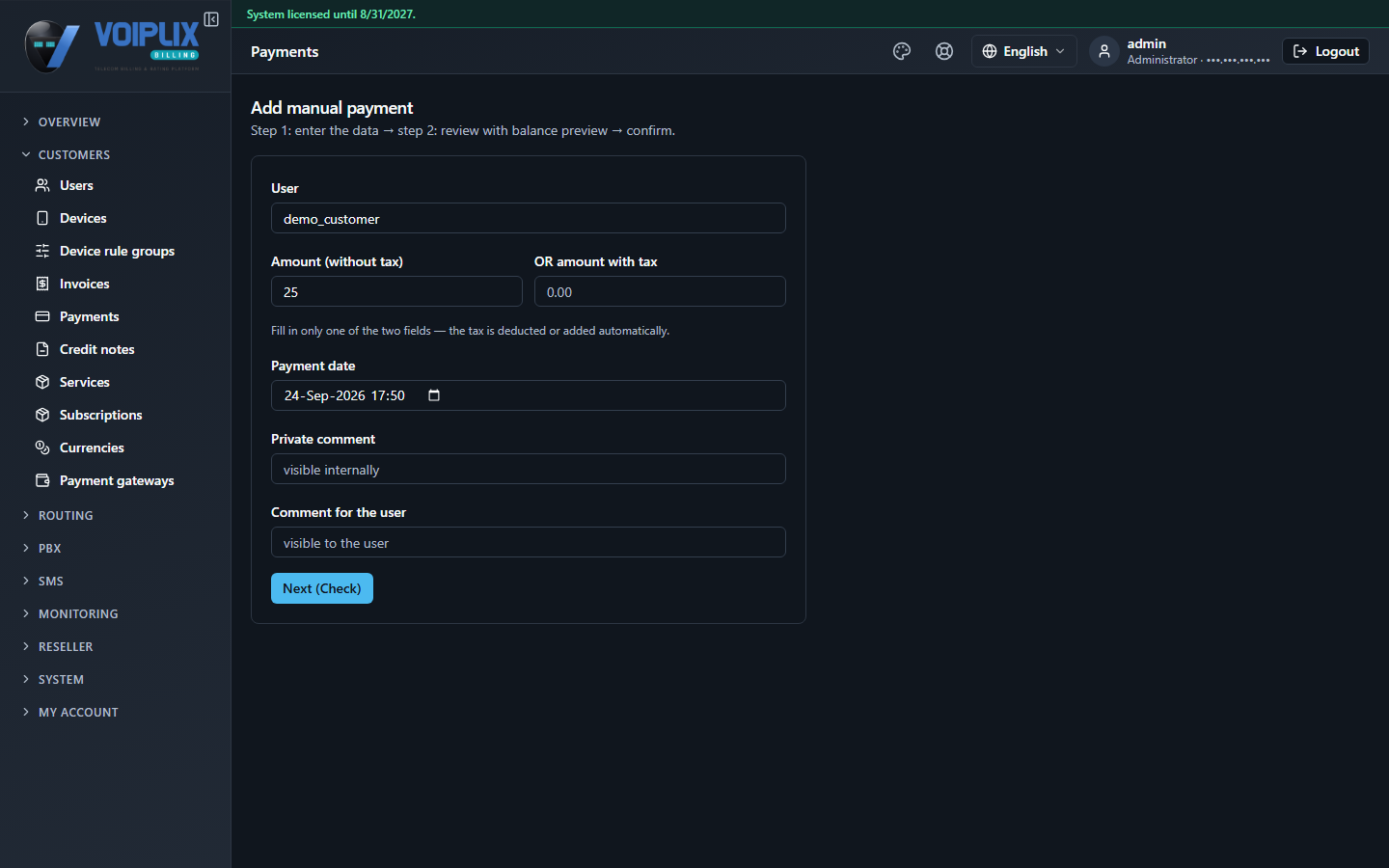Click the VOIPLIX logo

(112, 45)
